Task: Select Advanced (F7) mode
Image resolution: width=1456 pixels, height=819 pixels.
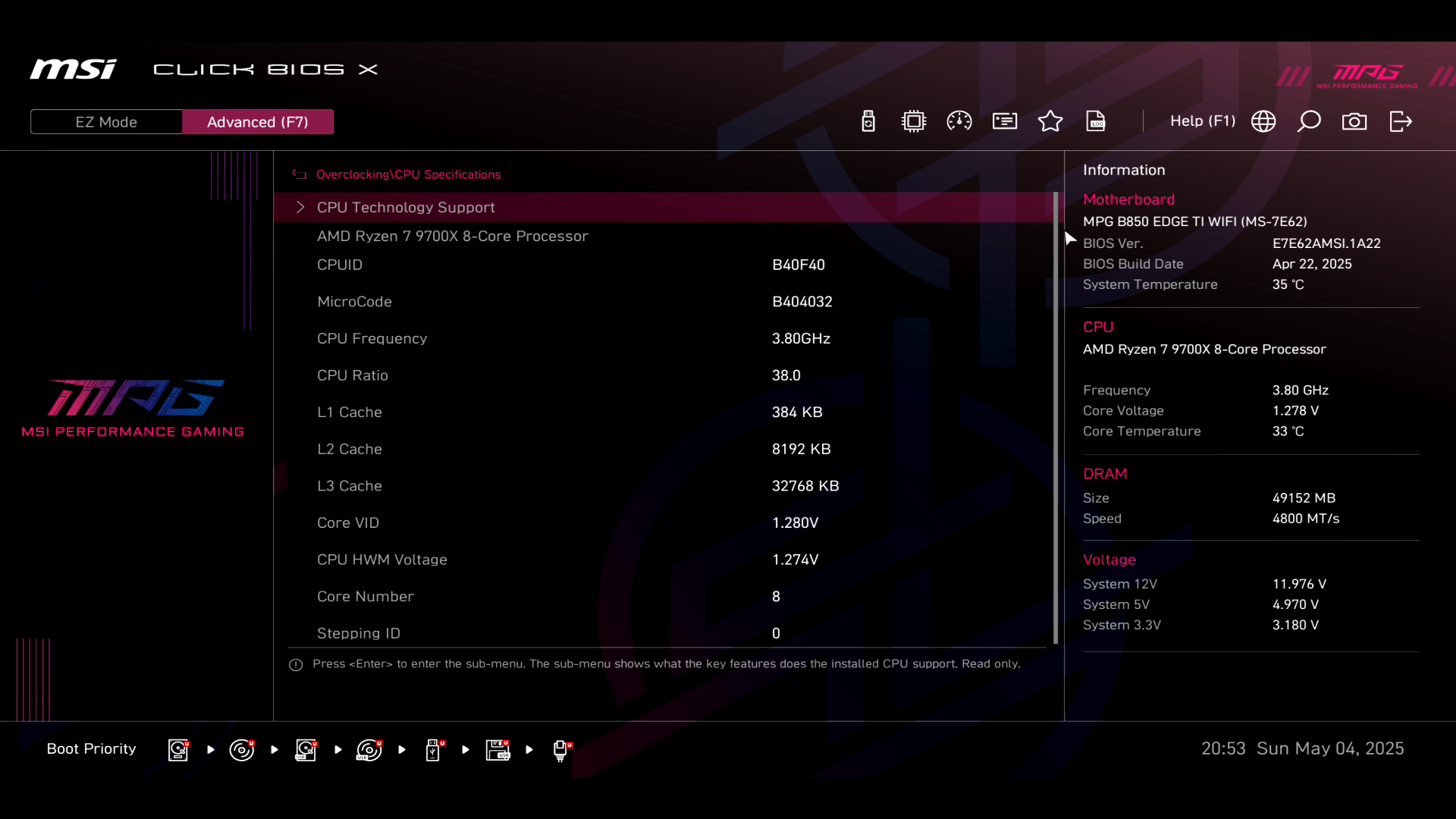Action: [x=258, y=122]
